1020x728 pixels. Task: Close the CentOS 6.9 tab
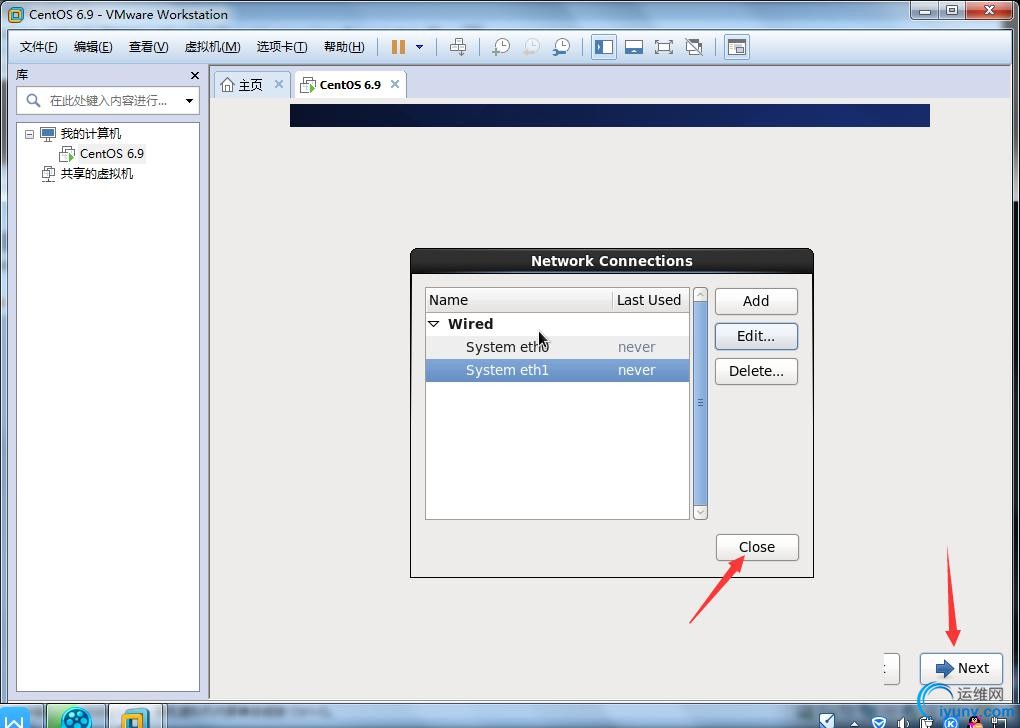[394, 84]
